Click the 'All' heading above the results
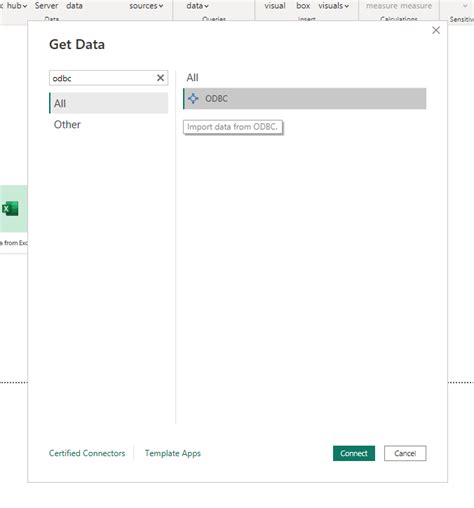 (192, 78)
